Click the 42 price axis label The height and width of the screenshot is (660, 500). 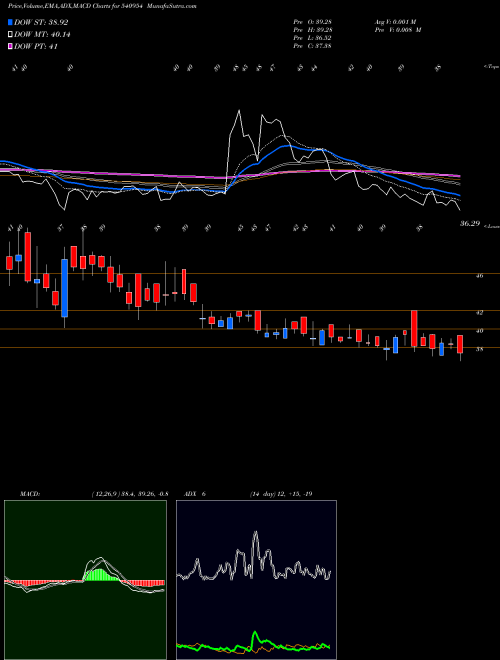480,312
